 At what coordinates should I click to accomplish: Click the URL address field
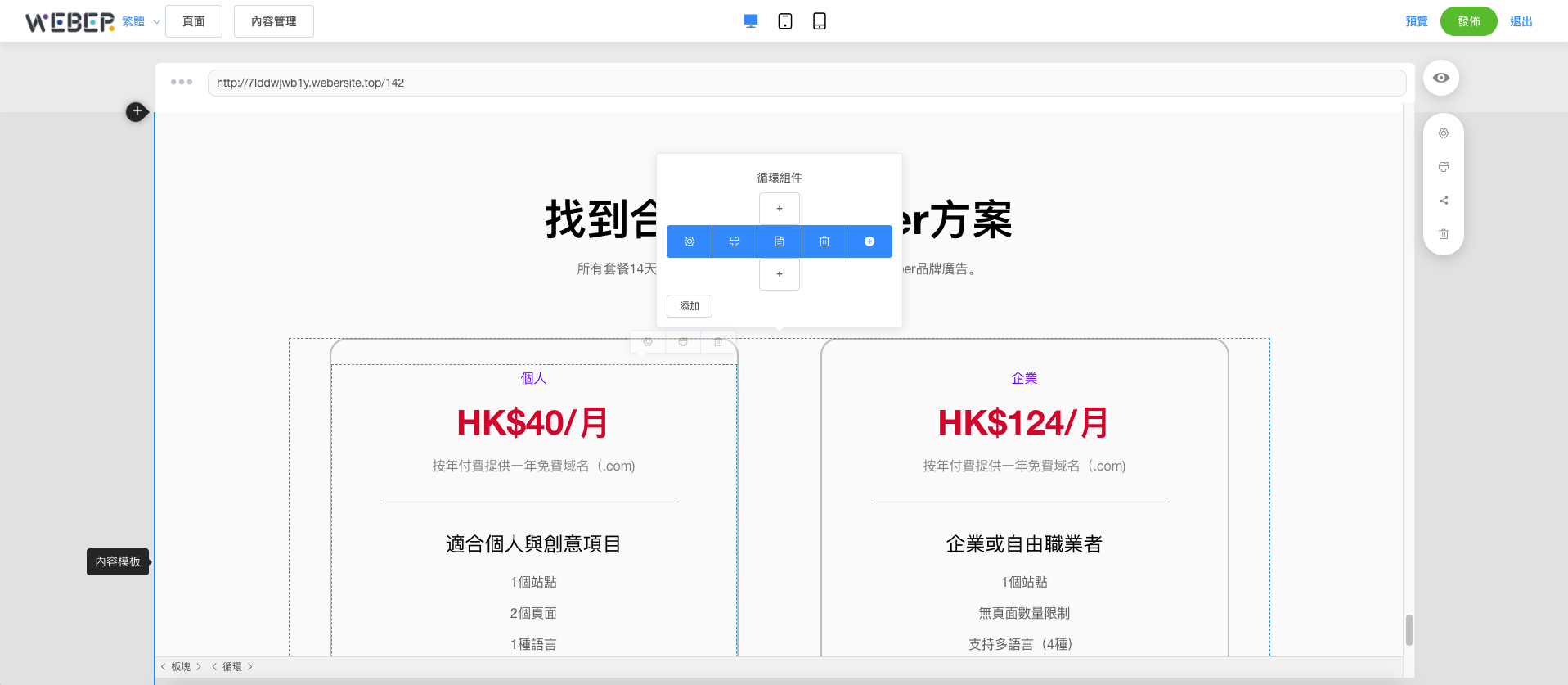point(806,83)
